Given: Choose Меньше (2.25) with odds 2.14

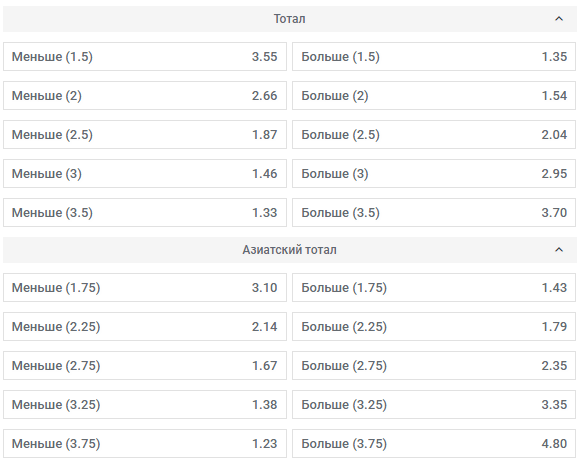Looking at the screenshot, I should (145, 326).
